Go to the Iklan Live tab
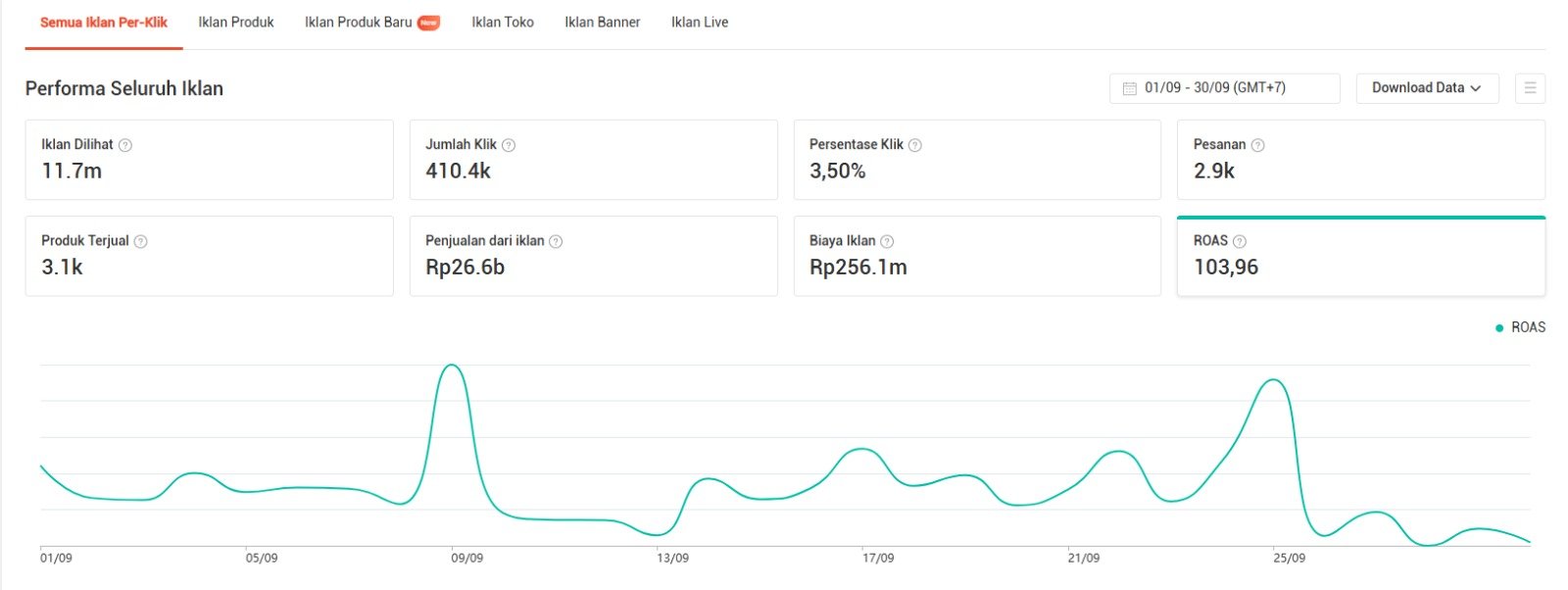Image resolution: width=1568 pixels, height=590 pixels. tap(700, 23)
